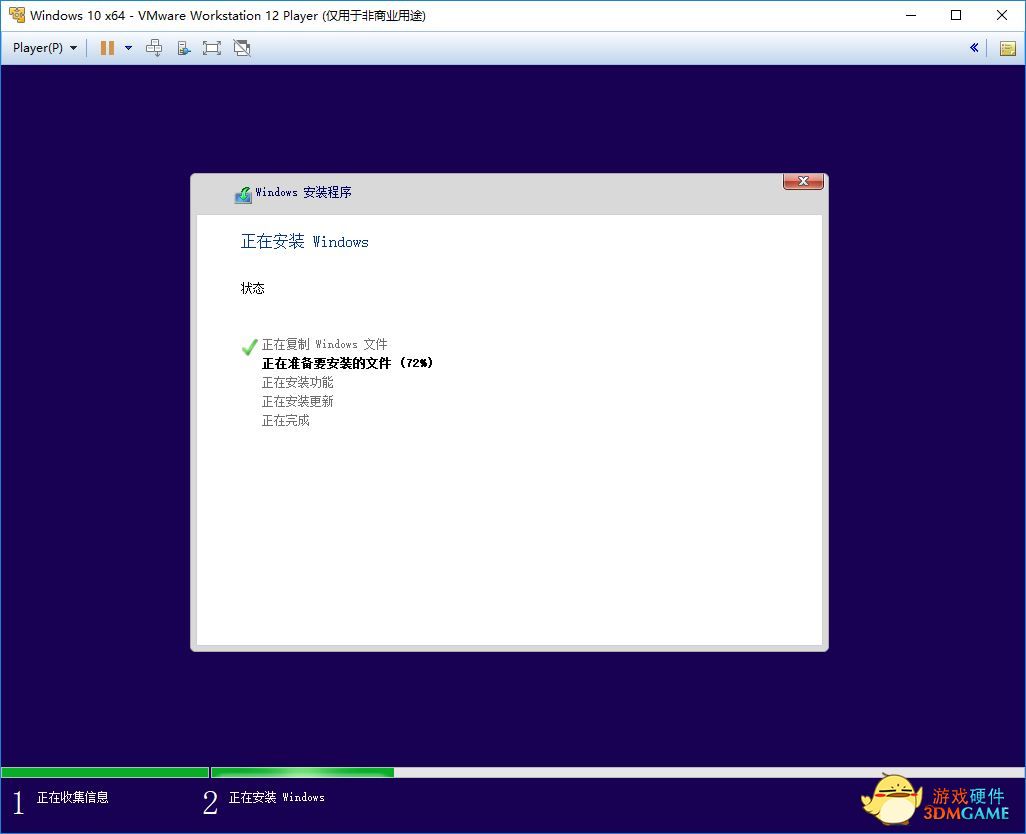The height and width of the screenshot is (834, 1026).
Task: Open the notes icon at toolbar right
Action: (1008, 48)
